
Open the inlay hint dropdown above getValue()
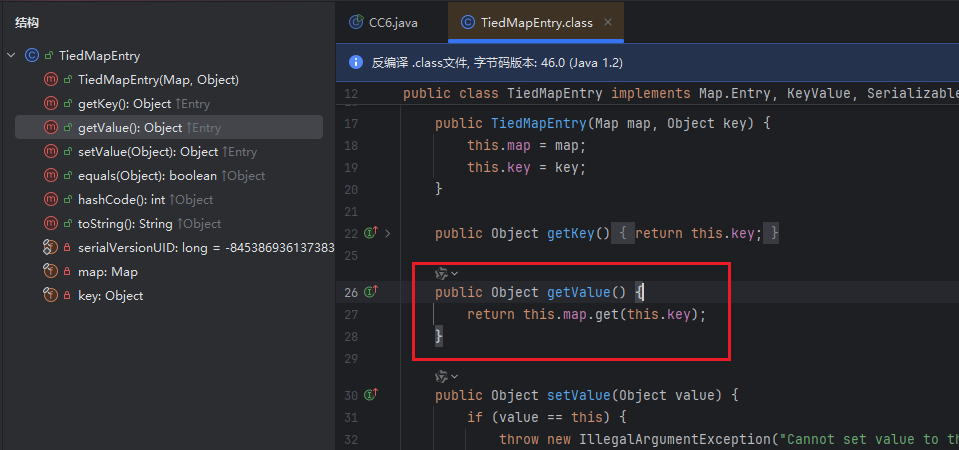click(446, 273)
